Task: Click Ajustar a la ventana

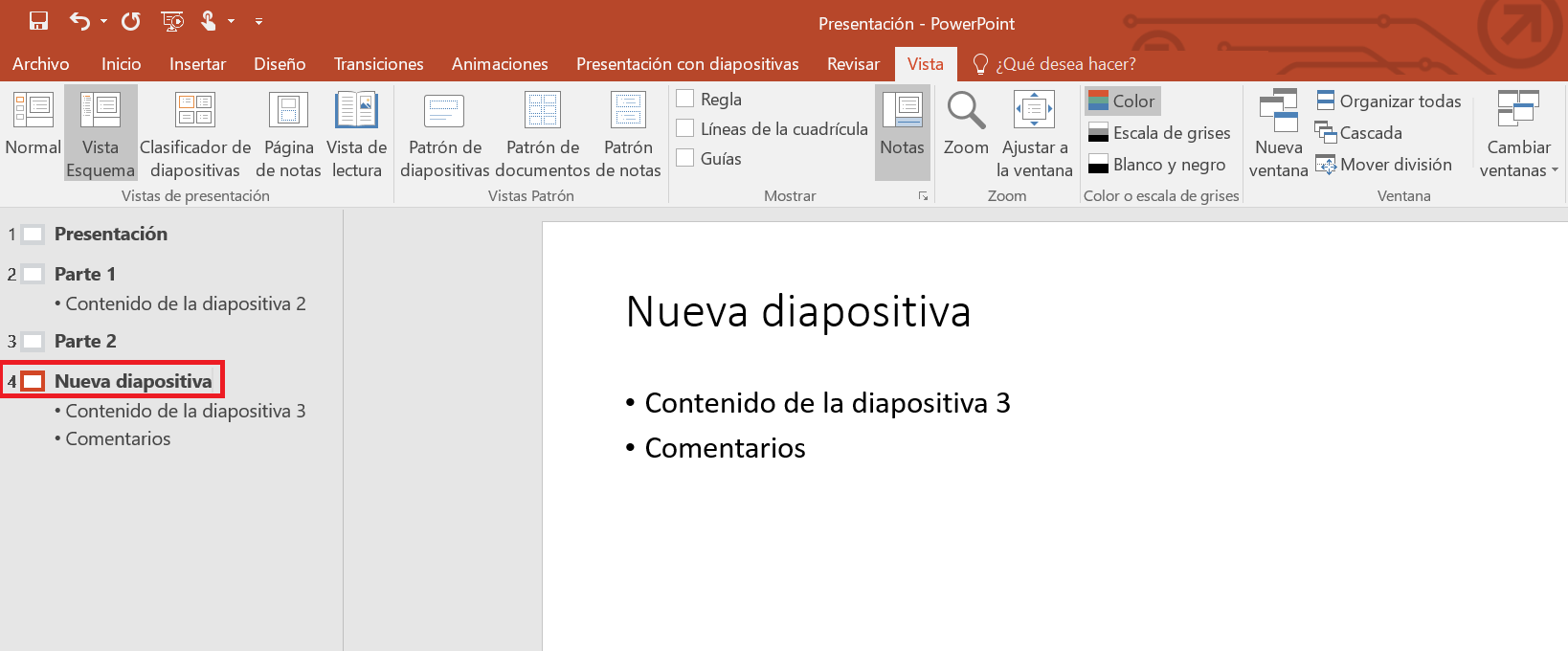Action: [1035, 132]
